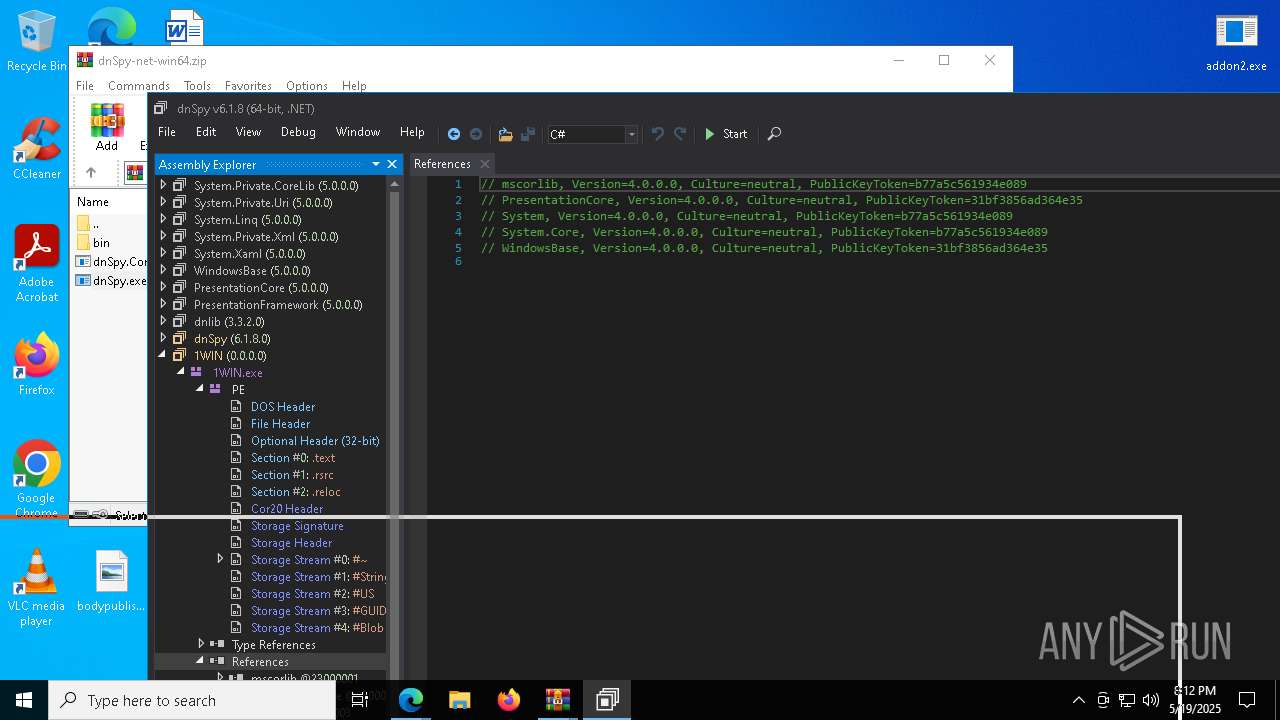Click the mscorlib reference comment line
The height and width of the screenshot is (720, 1280).
(x=753, y=184)
